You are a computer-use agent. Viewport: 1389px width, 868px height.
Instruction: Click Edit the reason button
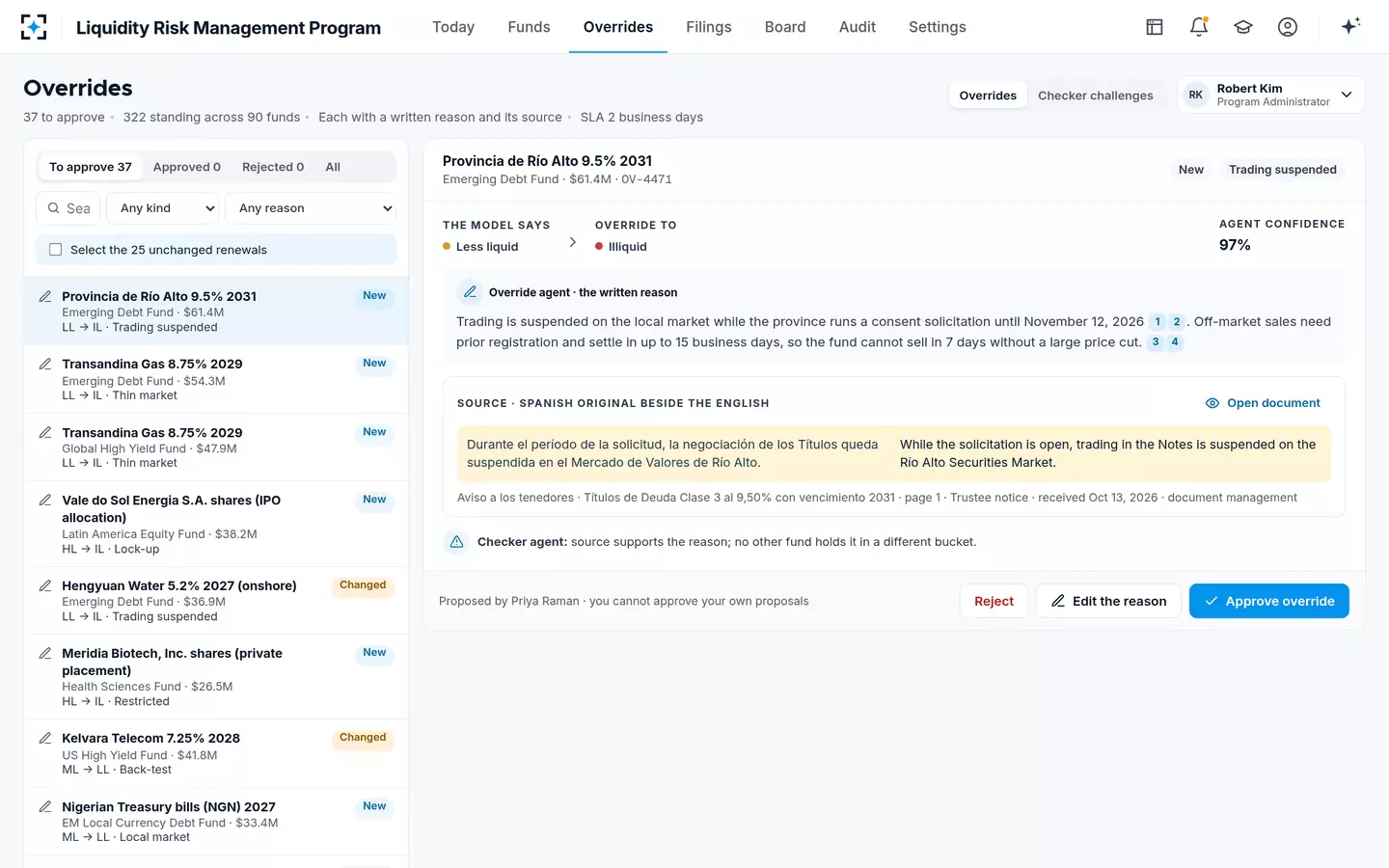coord(1108,601)
